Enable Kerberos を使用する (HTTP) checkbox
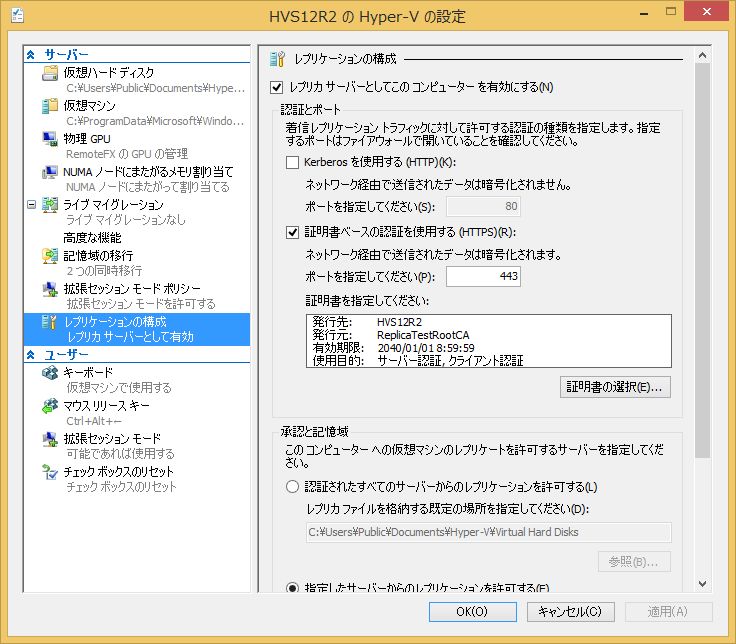Image resolution: width=736 pixels, height=644 pixels. pos(292,162)
